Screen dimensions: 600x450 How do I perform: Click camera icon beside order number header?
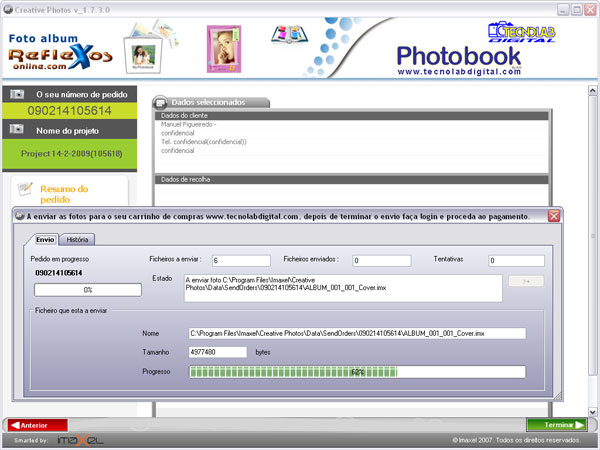coord(17,94)
